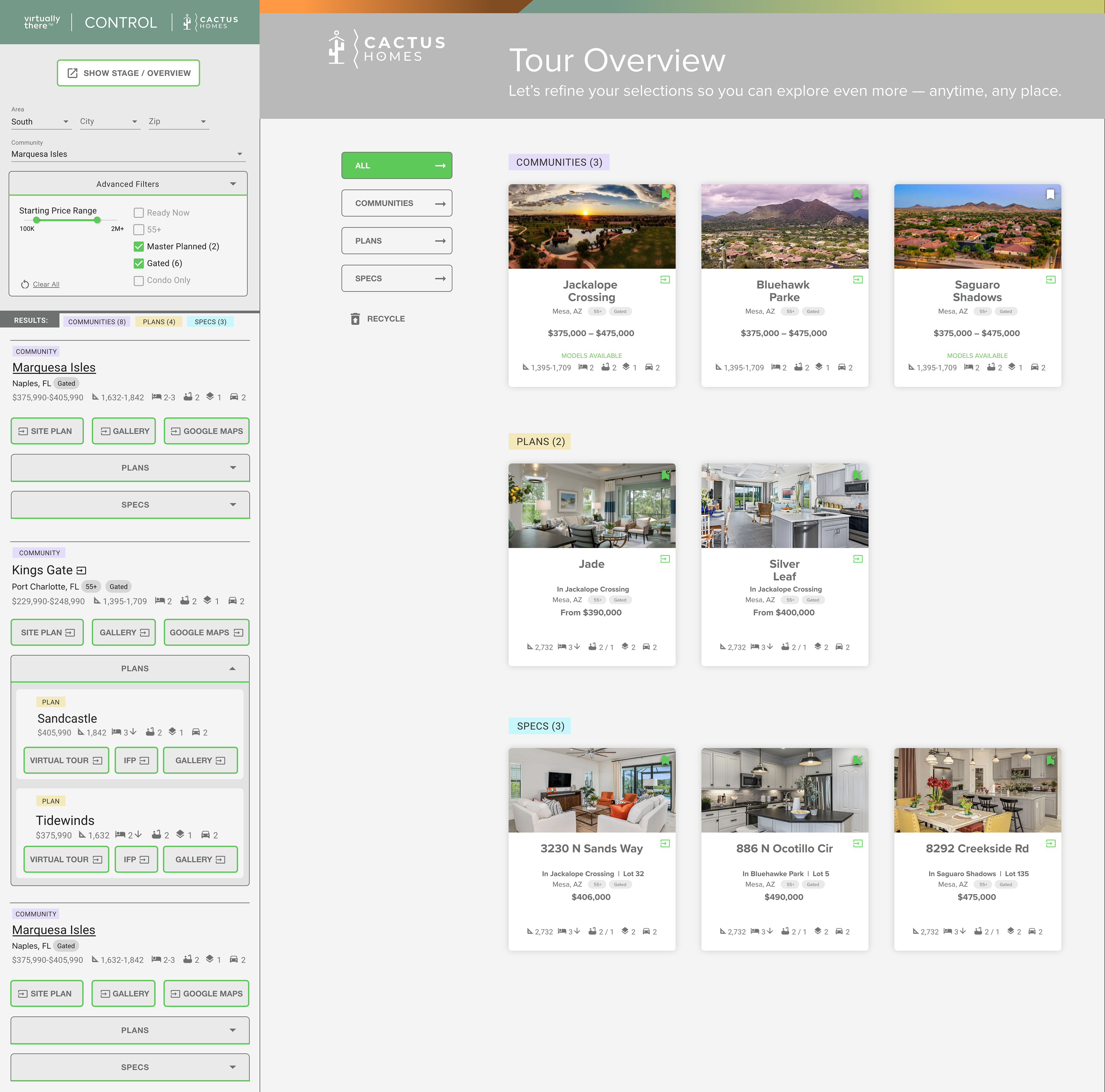
Task: Click Jackalope Crossing community photo
Action: pyautogui.click(x=592, y=226)
